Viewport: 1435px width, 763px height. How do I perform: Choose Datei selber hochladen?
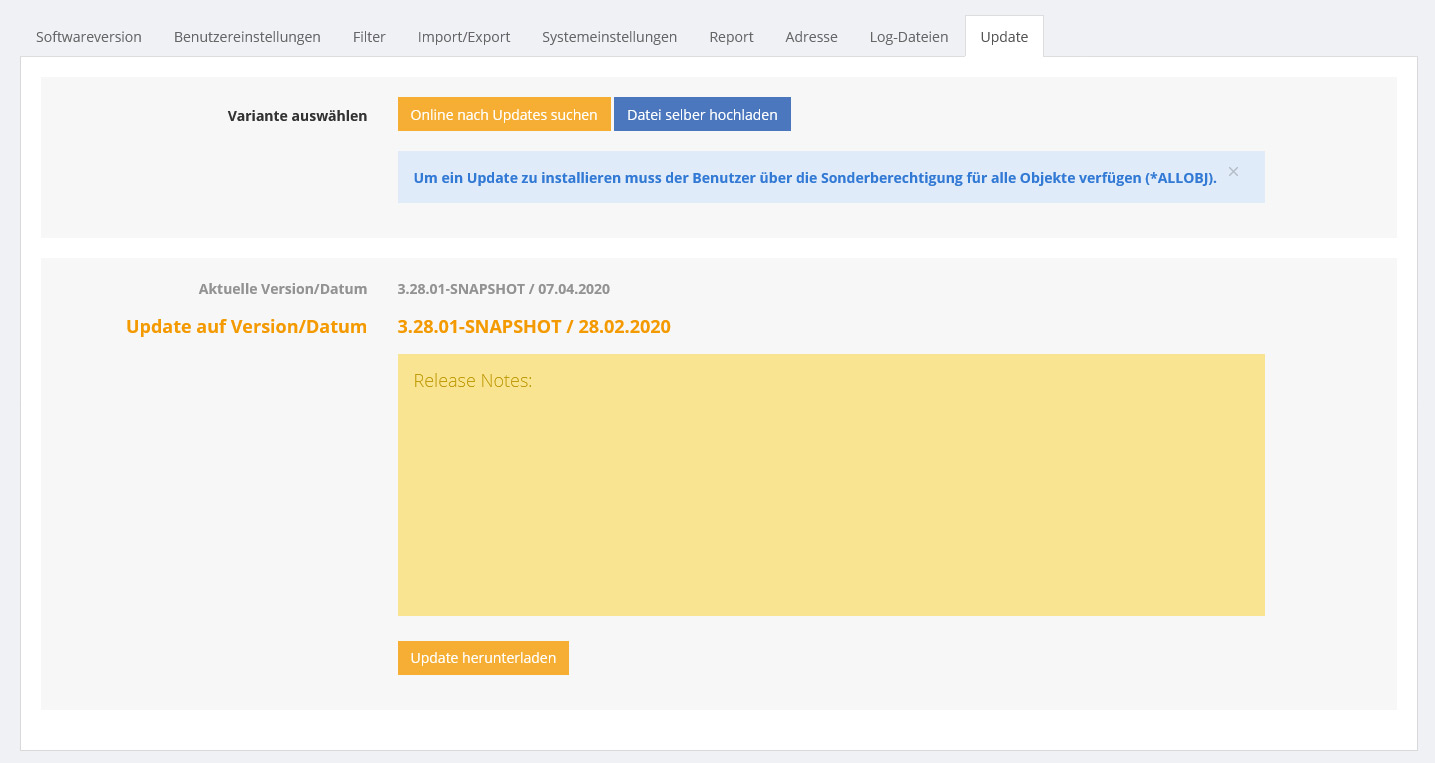[x=702, y=115]
